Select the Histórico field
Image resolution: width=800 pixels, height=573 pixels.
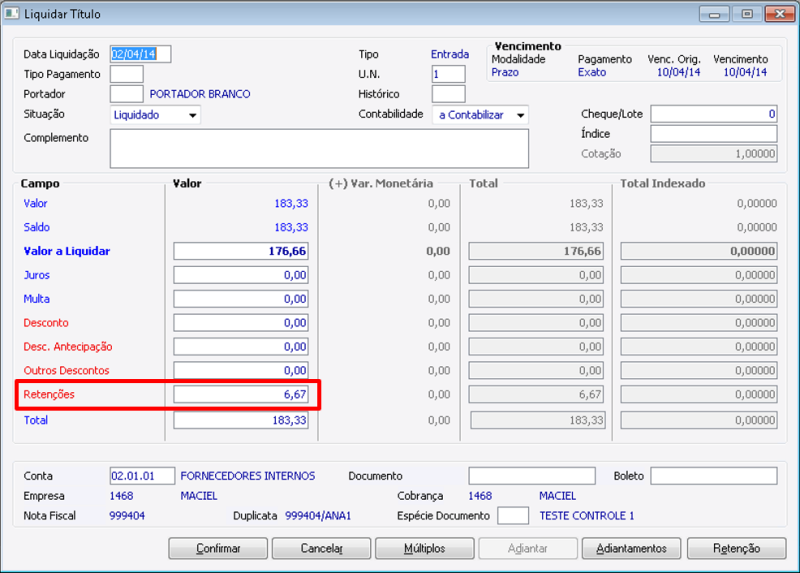coord(448,94)
